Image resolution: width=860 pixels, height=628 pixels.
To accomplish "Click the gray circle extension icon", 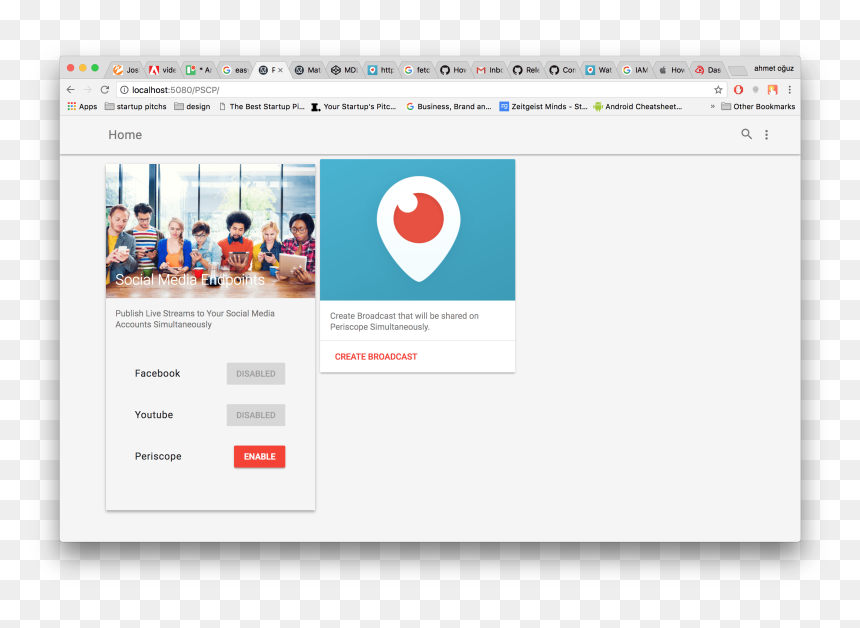I will coord(755,89).
